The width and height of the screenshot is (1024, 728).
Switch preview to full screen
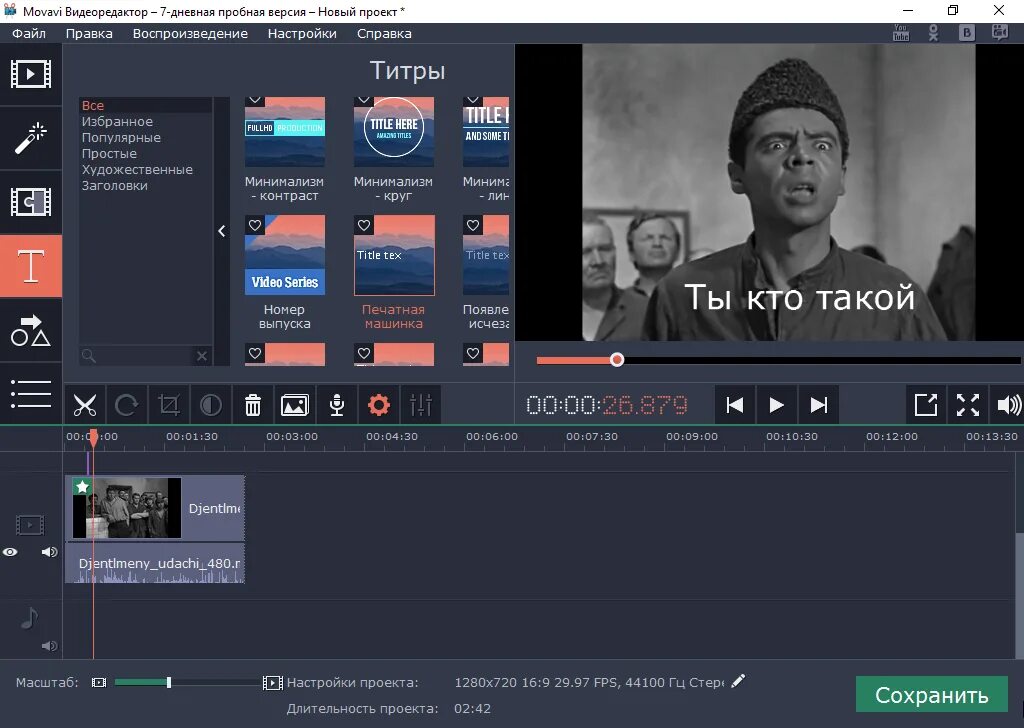coord(968,405)
